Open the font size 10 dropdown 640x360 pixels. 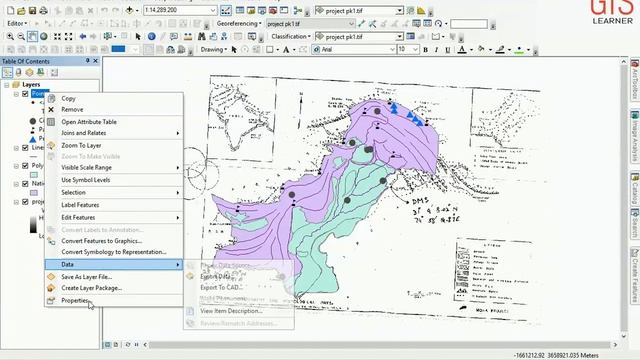(x=416, y=50)
